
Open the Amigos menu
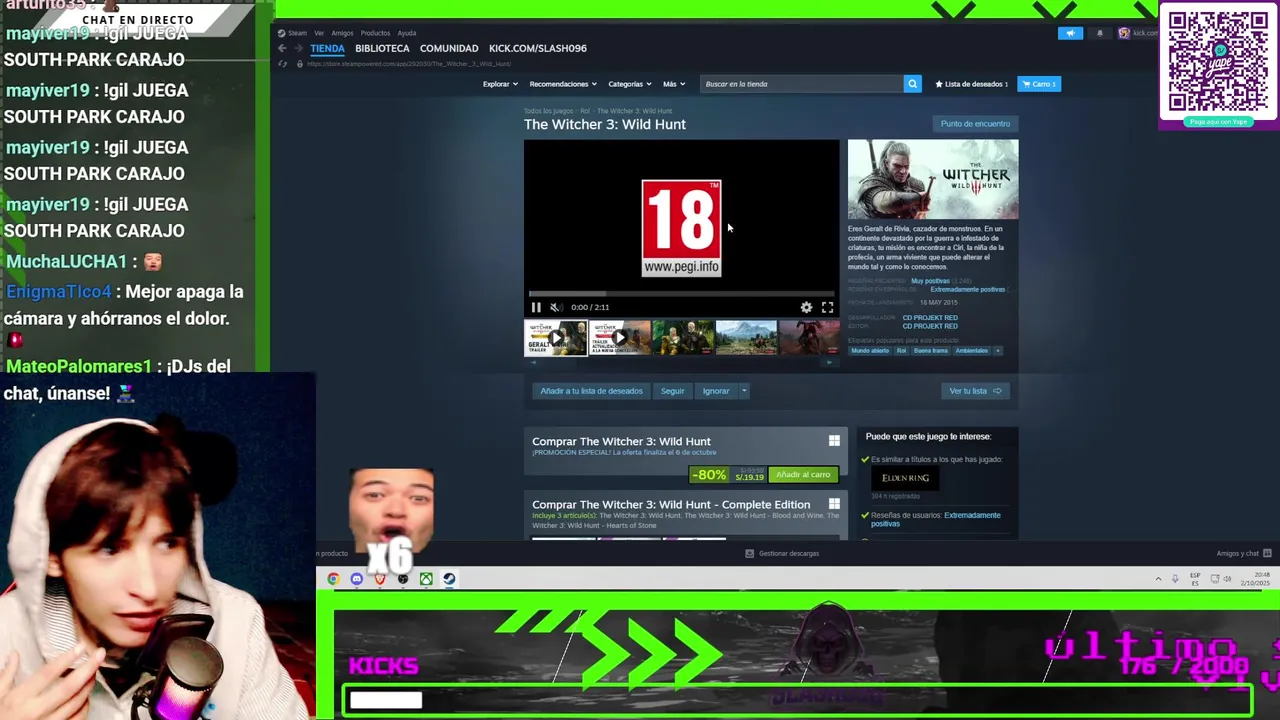342,33
